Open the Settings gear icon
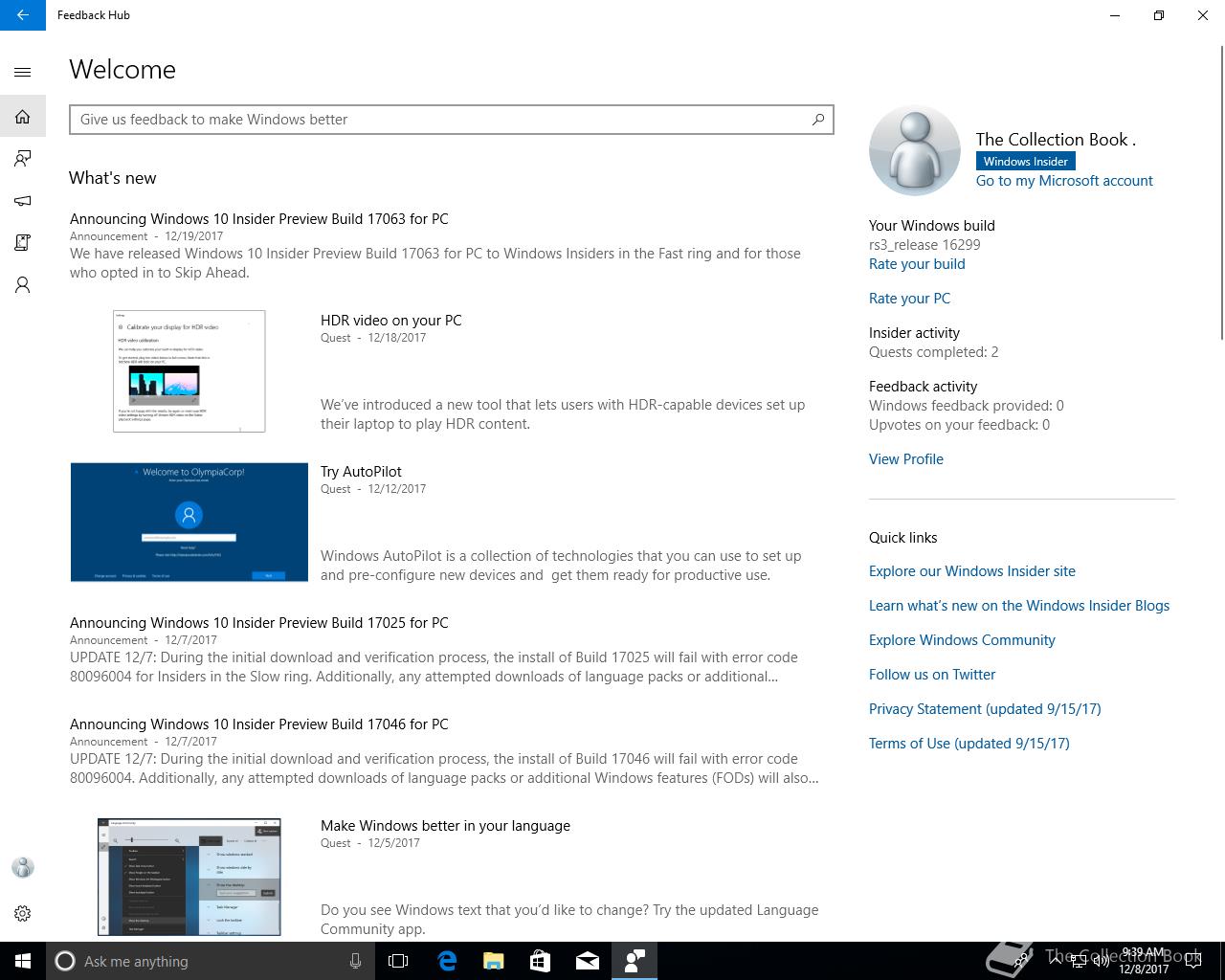The image size is (1225, 980). coord(23,913)
